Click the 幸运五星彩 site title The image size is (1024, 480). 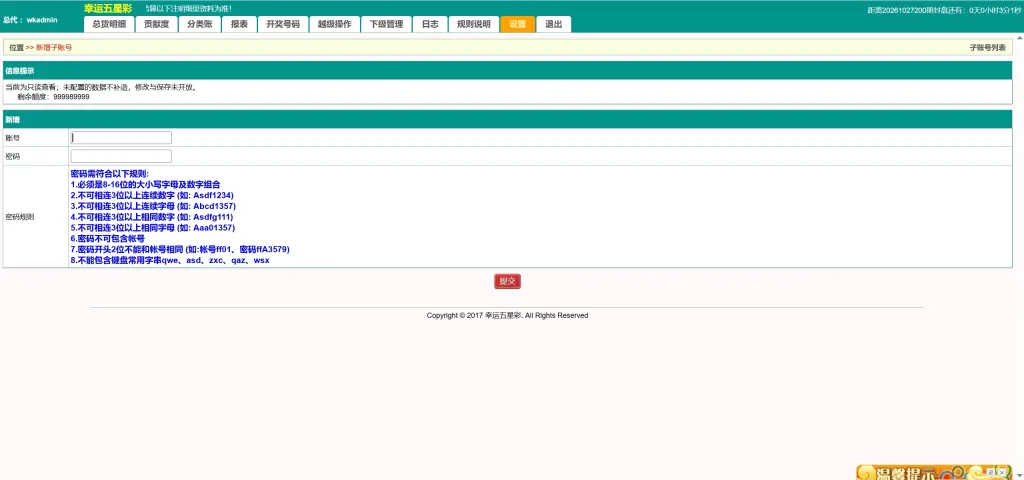click(108, 8)
